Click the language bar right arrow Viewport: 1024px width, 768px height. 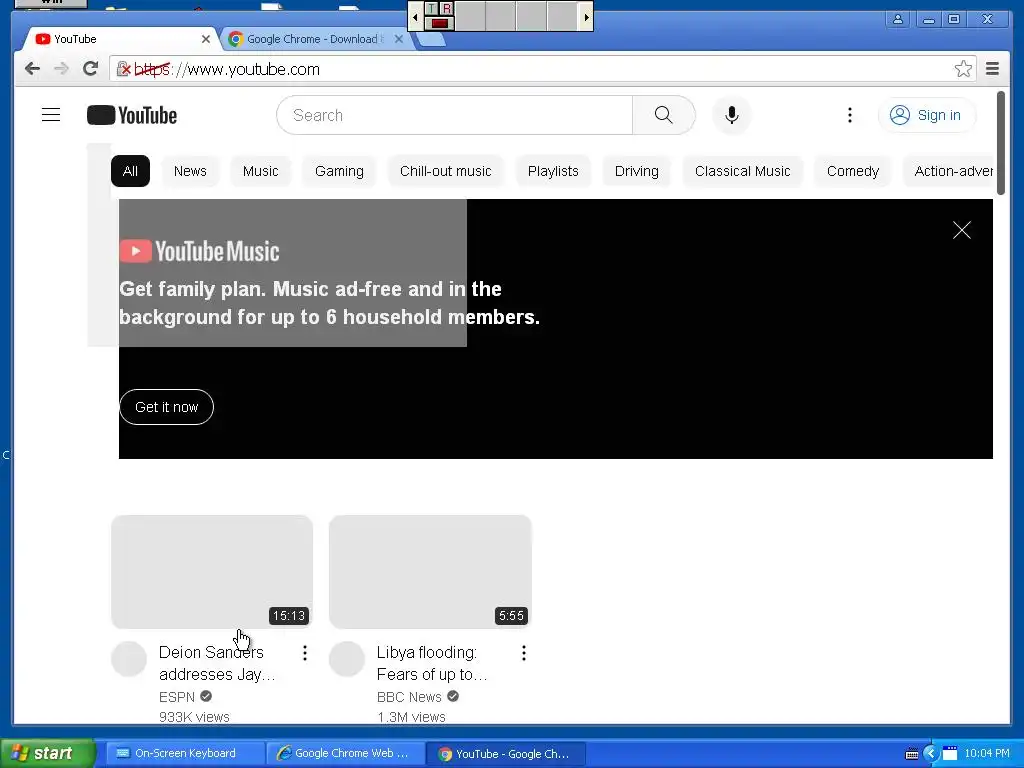pos(586,17)
